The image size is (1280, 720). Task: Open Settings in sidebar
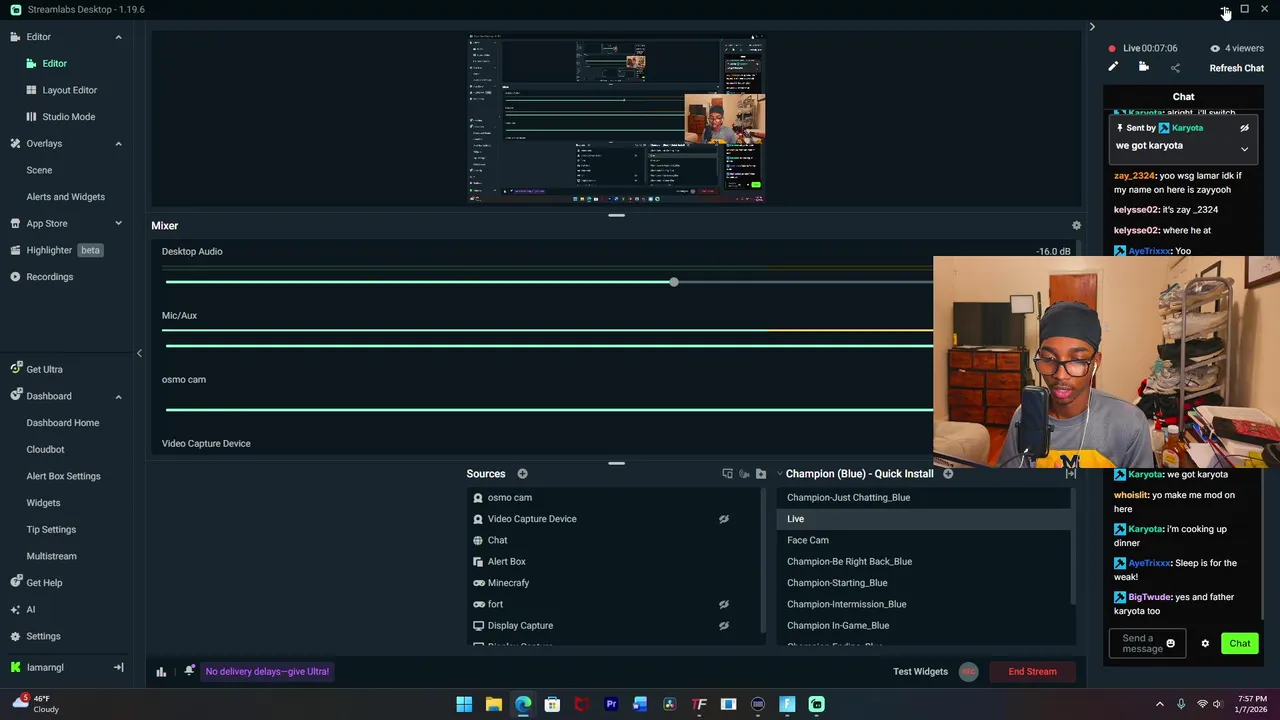pos(43,636)
